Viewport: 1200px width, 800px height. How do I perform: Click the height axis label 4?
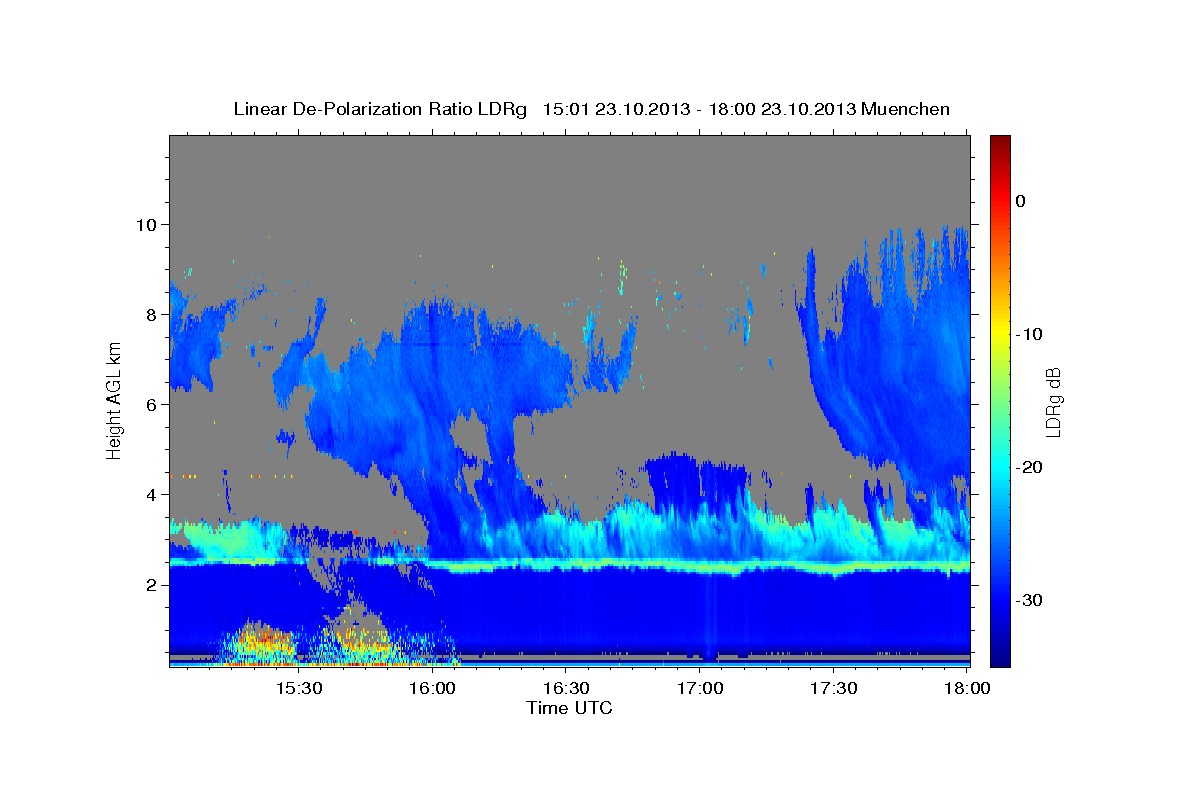click(x=154, y=495)
